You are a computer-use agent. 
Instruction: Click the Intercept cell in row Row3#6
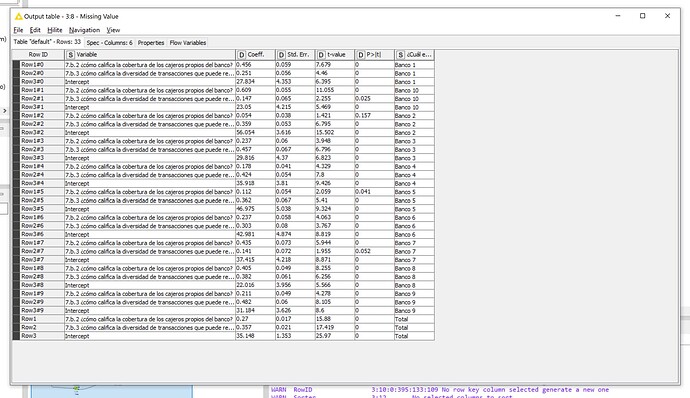[x=150, y=234]
